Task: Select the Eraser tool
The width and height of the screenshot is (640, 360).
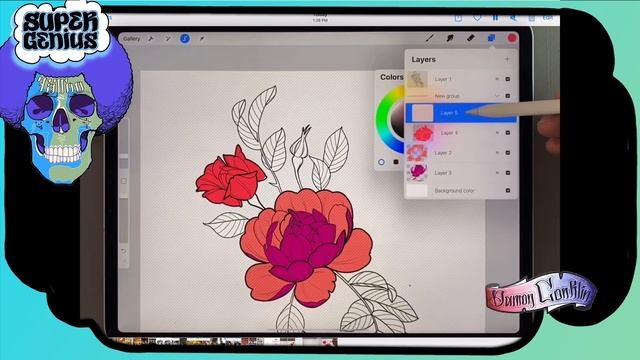Action: coord(471,38)
